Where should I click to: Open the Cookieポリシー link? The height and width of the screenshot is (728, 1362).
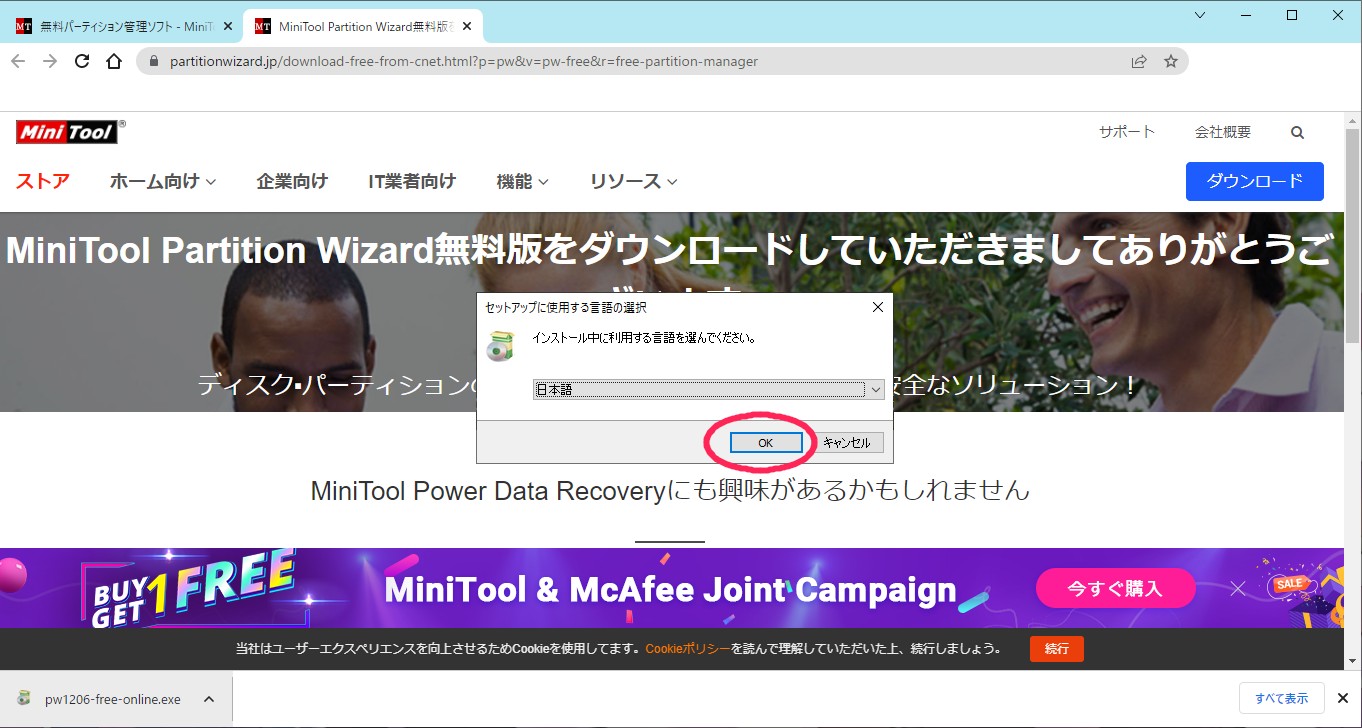coord(687,648)
